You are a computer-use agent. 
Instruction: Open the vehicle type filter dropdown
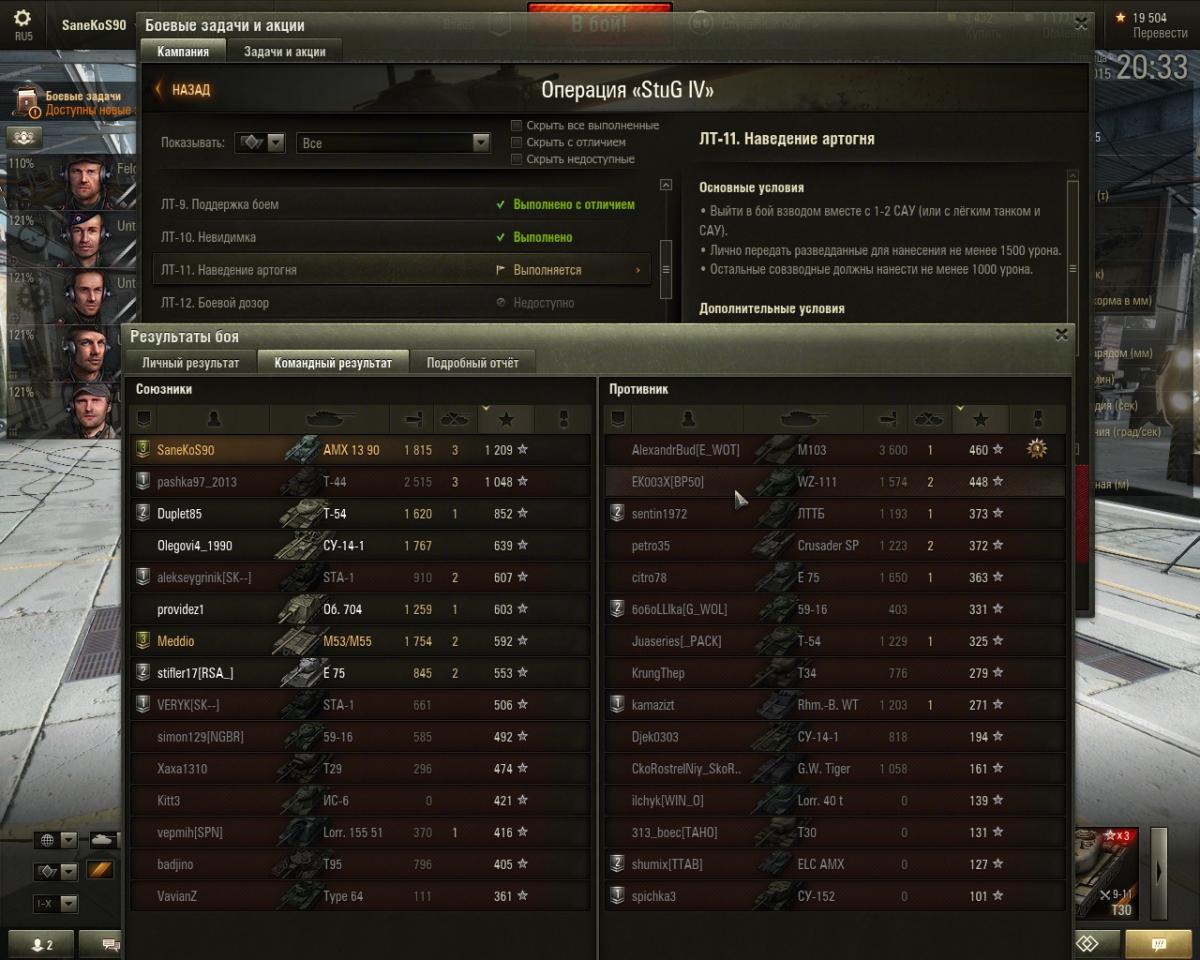point(260,143)
